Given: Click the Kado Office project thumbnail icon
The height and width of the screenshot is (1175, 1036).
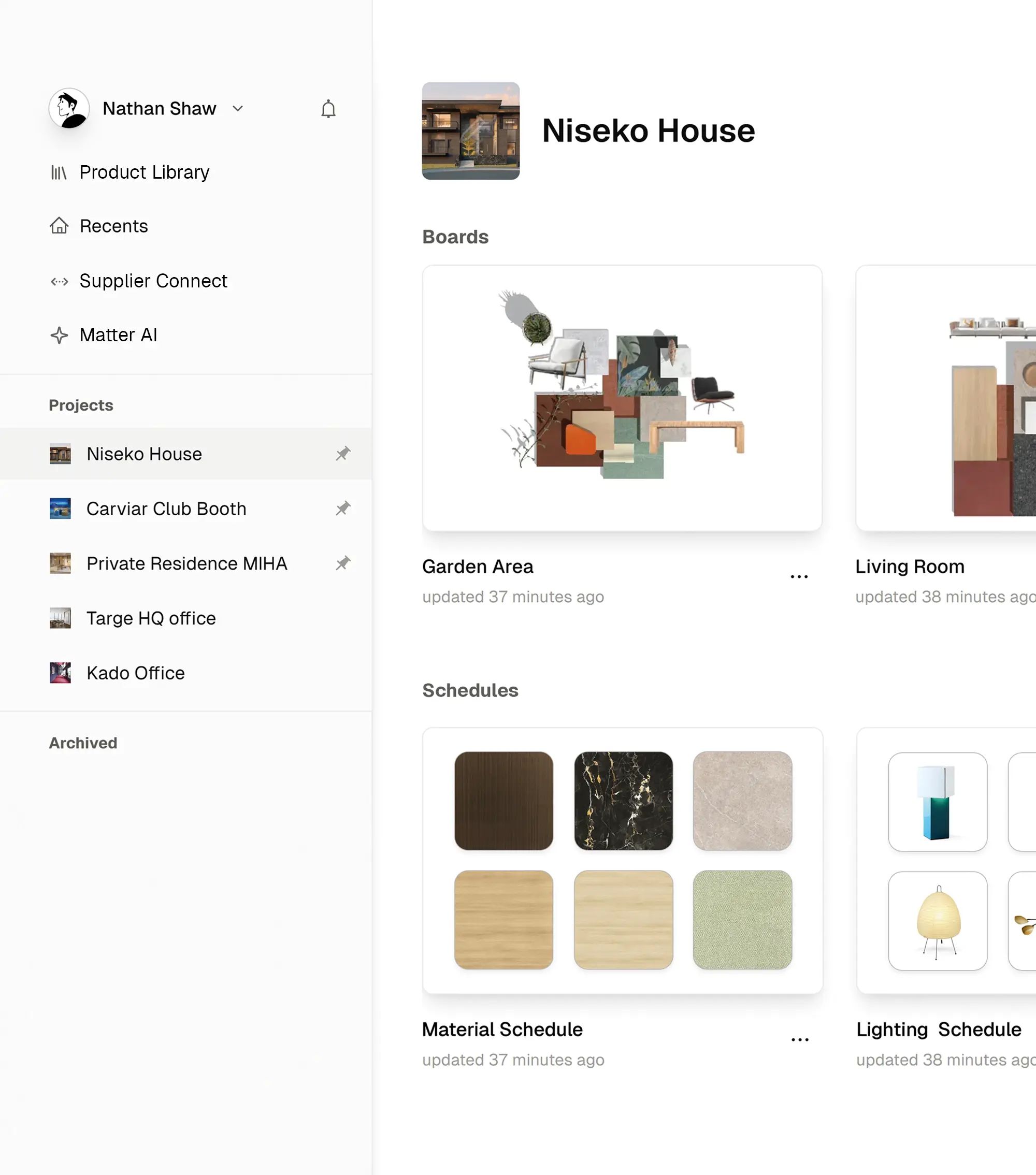Looking at the screenshot, I should click(60, 673).
